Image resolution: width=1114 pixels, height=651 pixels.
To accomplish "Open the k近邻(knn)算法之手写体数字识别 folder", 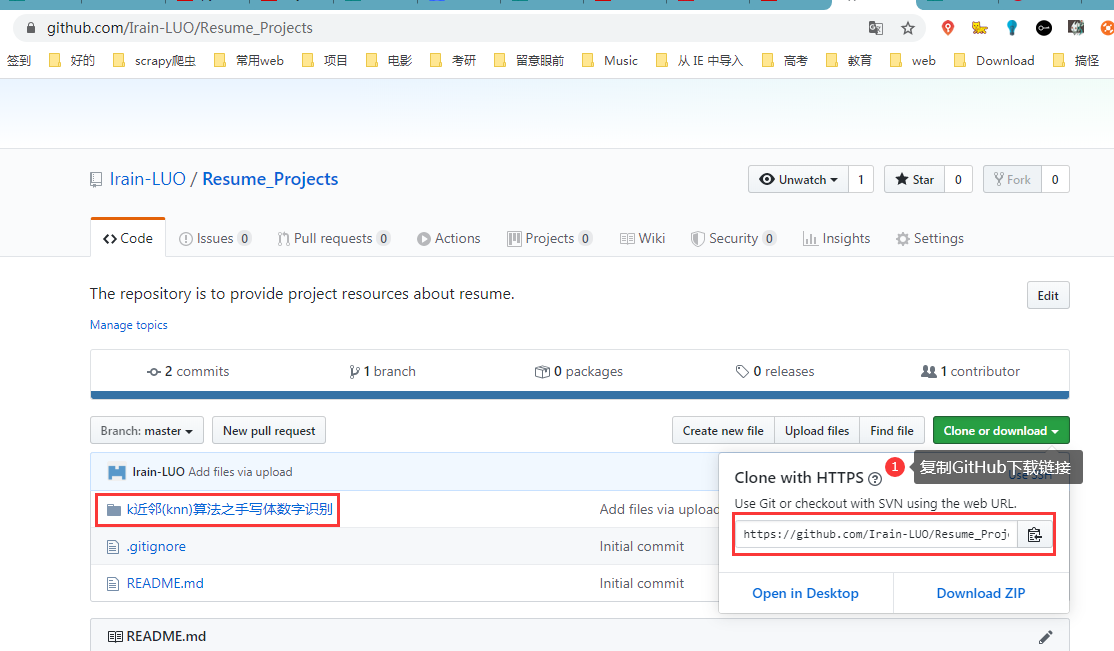I will pos(229,510).
